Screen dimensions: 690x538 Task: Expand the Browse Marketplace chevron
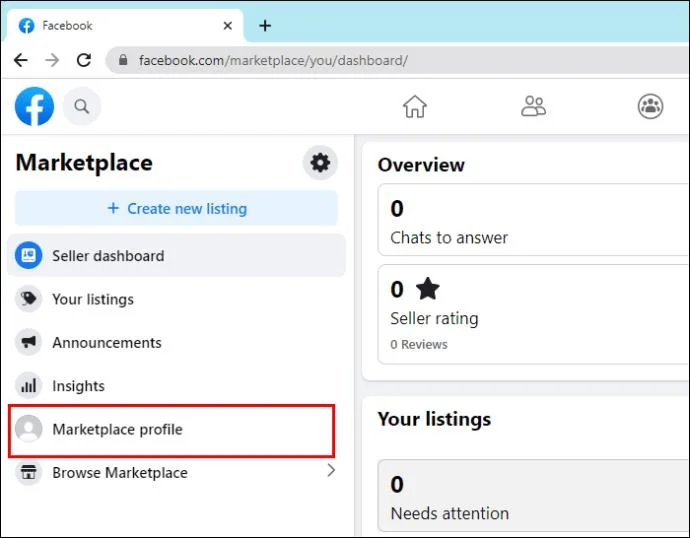click(331, 471)
